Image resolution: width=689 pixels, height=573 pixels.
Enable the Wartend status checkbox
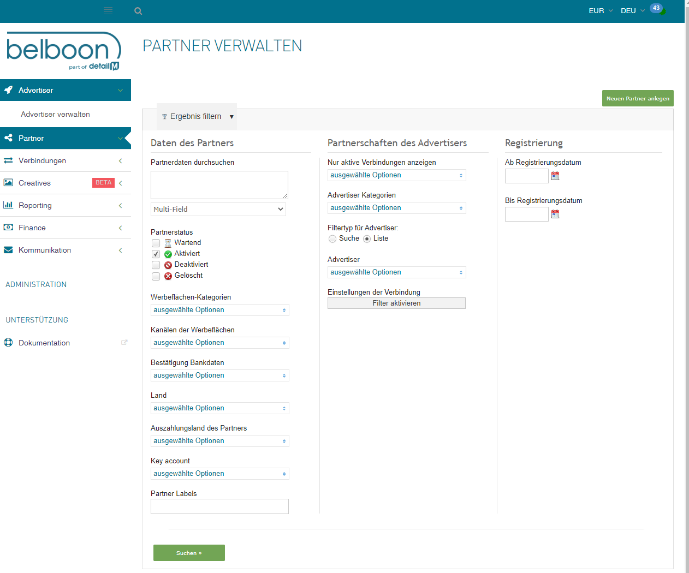156,243
